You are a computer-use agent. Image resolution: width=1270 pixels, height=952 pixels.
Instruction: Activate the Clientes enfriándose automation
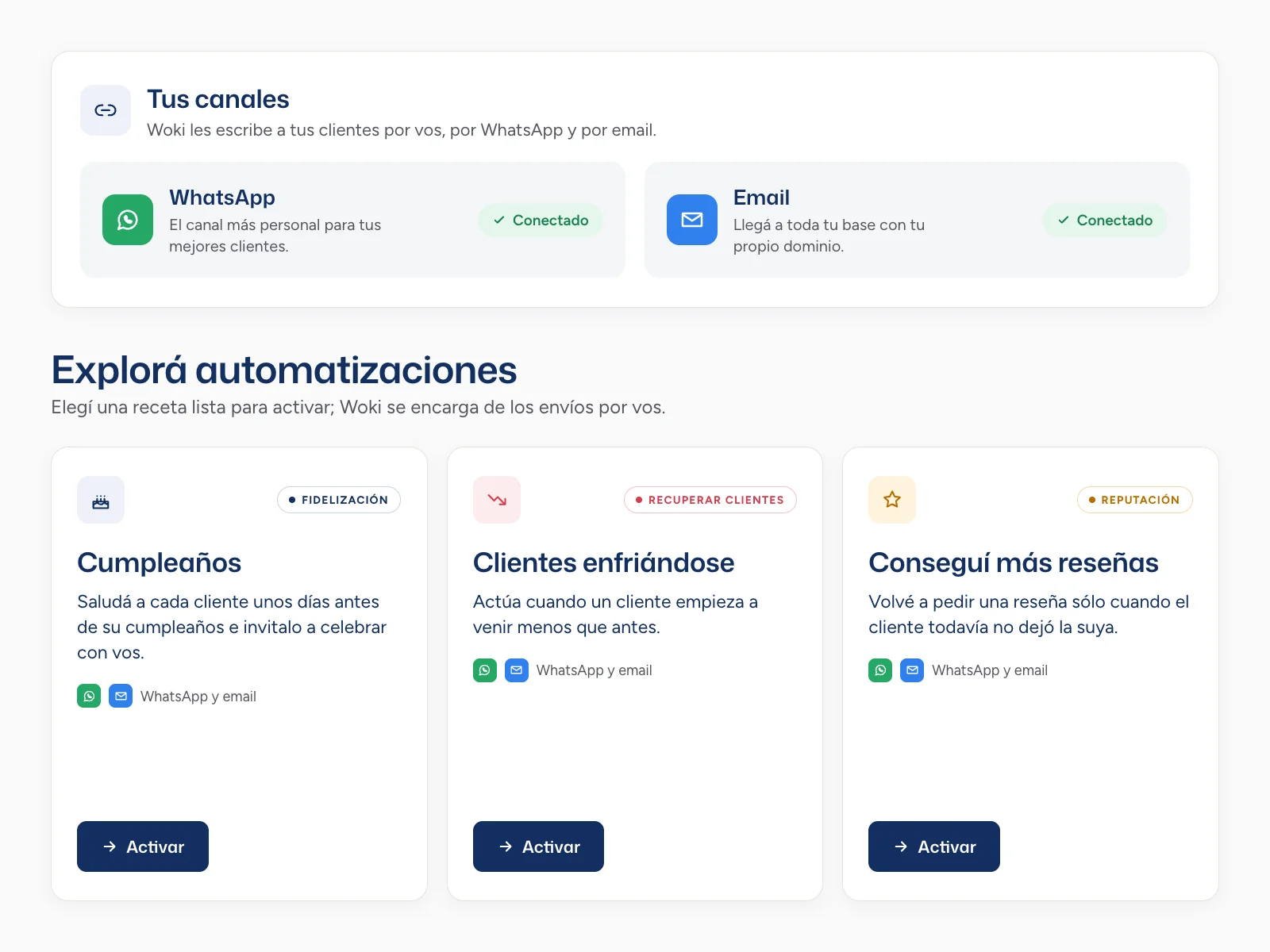click(x=538, y=846)
